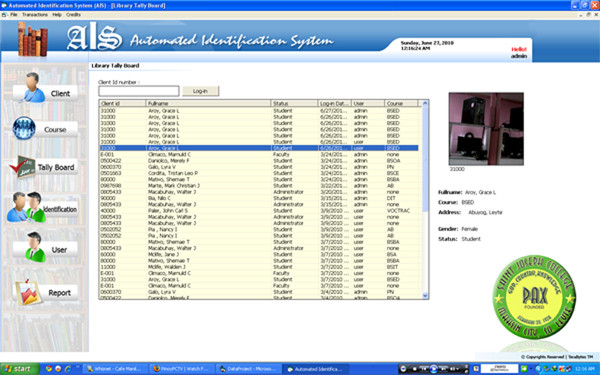The width and height of the screenshot is (600, 375).
Task: Switch to the Automated Identifica... taskbar button
Action: 315,369
